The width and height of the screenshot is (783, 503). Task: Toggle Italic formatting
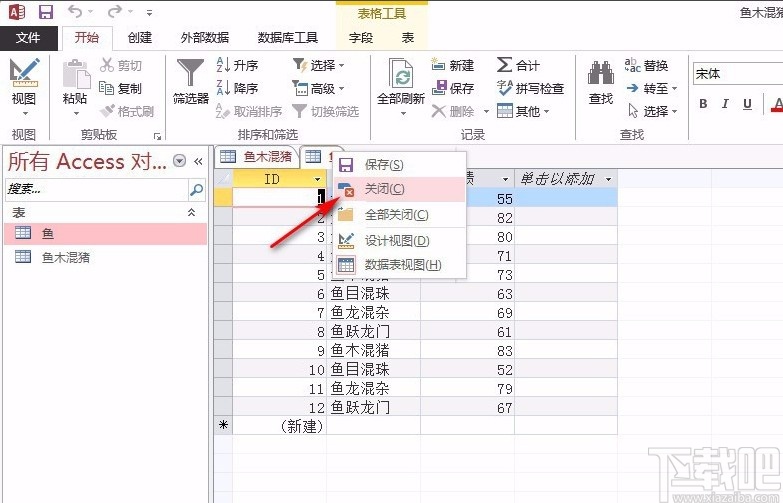(725, 104)
